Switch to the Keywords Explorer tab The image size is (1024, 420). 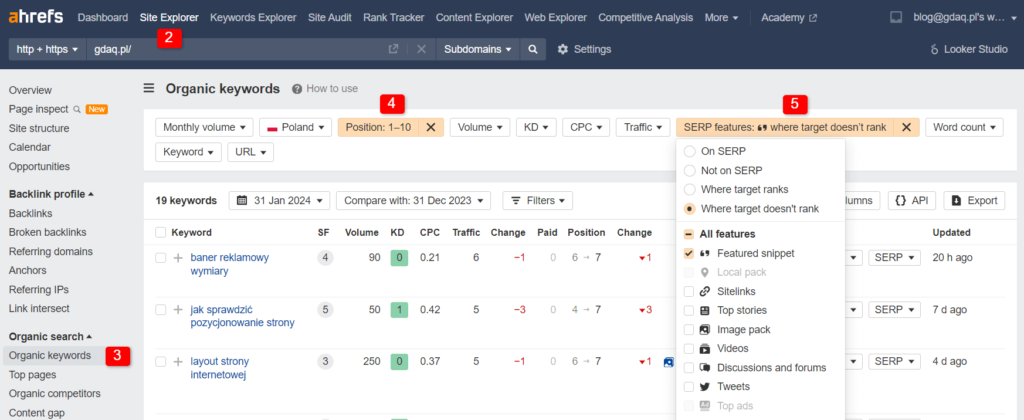pos(253,17)
